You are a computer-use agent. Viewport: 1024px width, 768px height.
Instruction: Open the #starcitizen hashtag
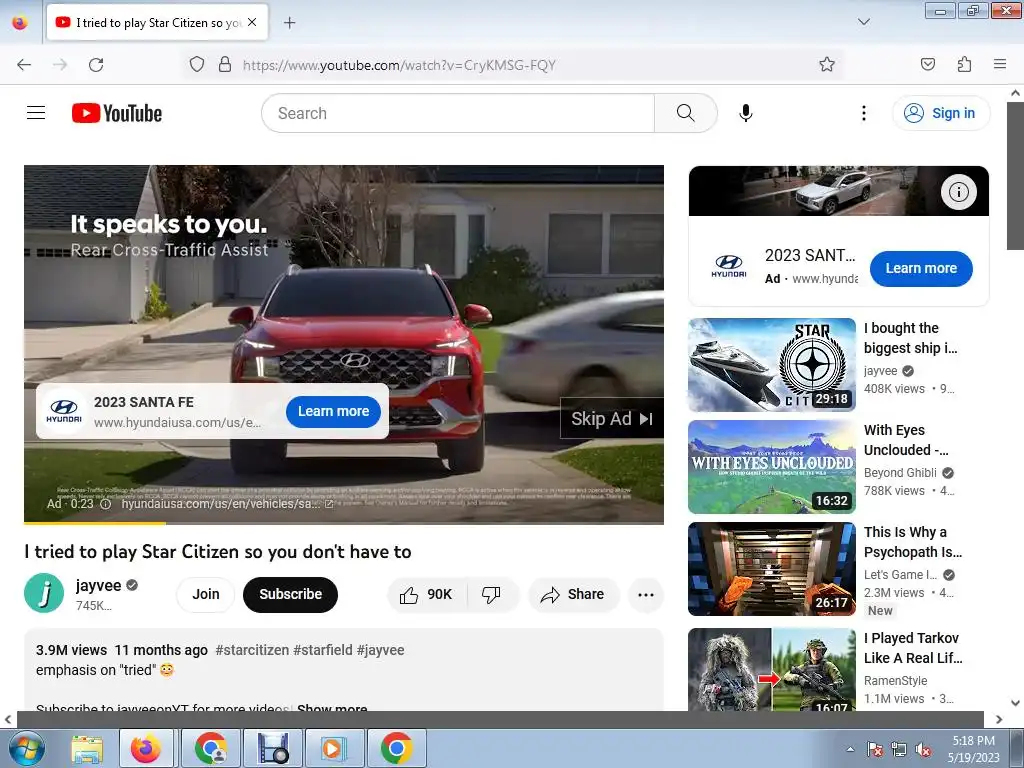click(x=252, y=650)
